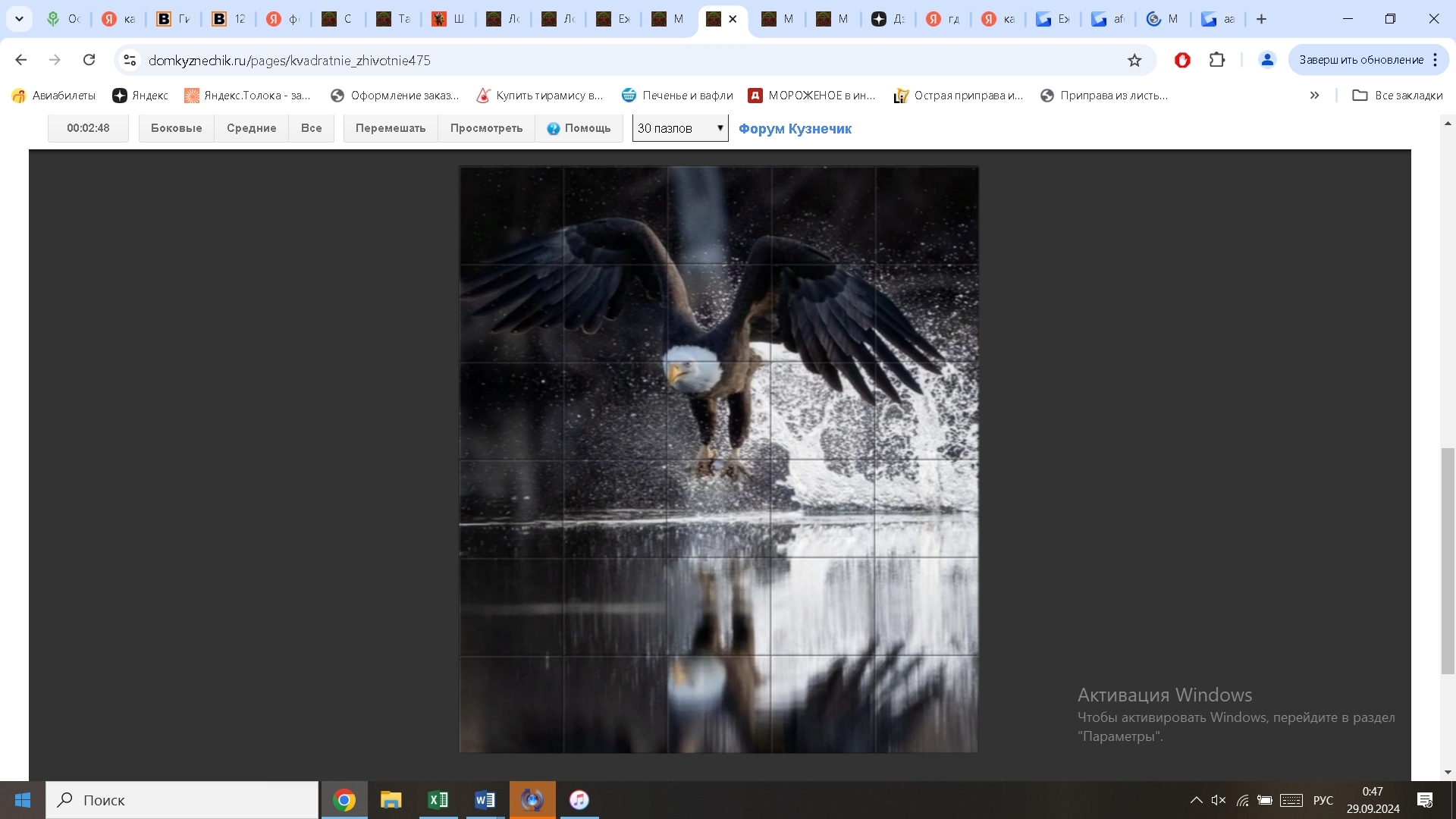The height and width of the screenshot is (819, 1456).
Task: Open the Оформление заказ... bookmark
Action: coord(395,96)
